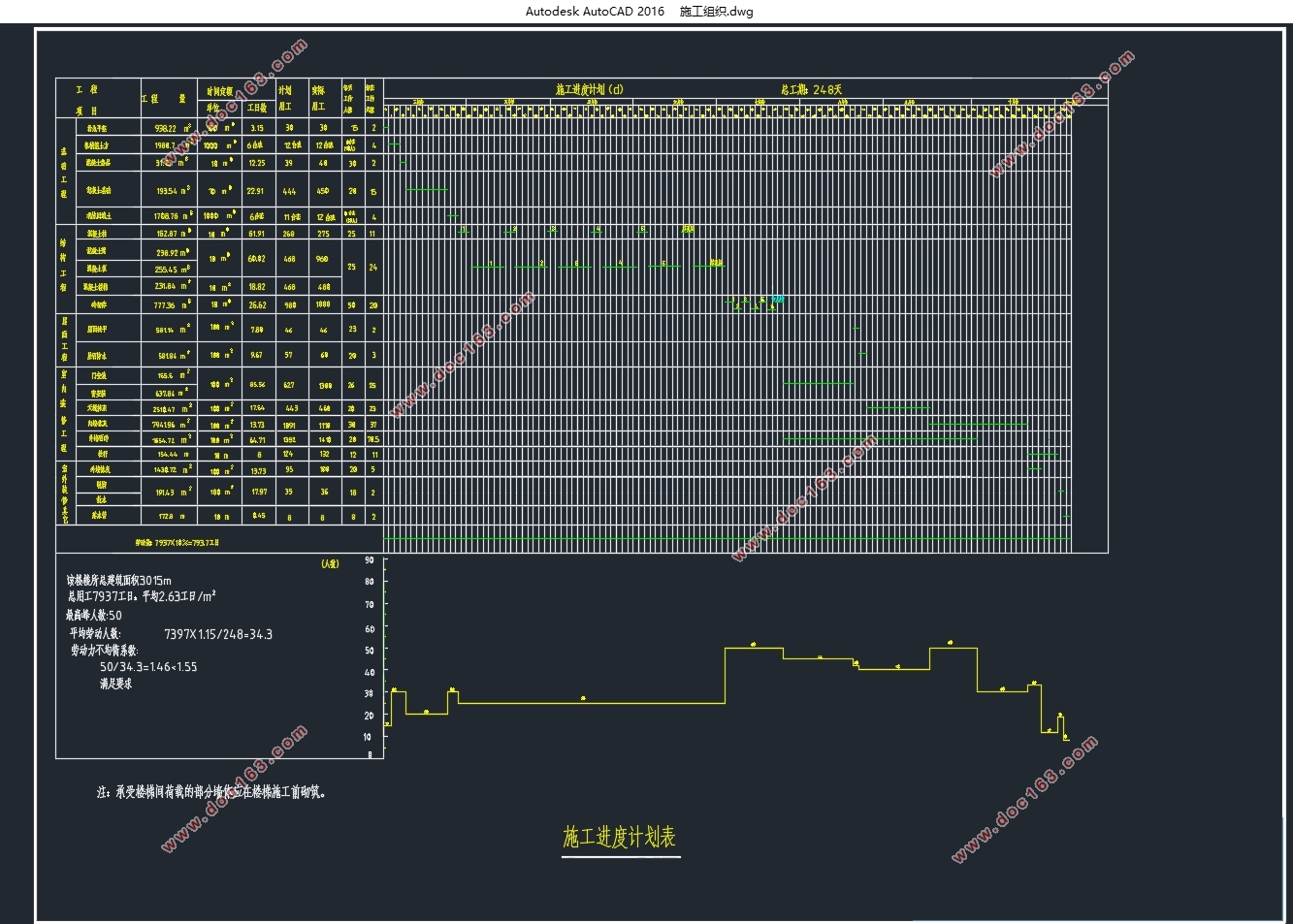The height and width of the screenshot is (924, 1293).
Task: Click the line 总用工7937工日, 平均2.63工日/m²
Action: click(x=141, y=596)
